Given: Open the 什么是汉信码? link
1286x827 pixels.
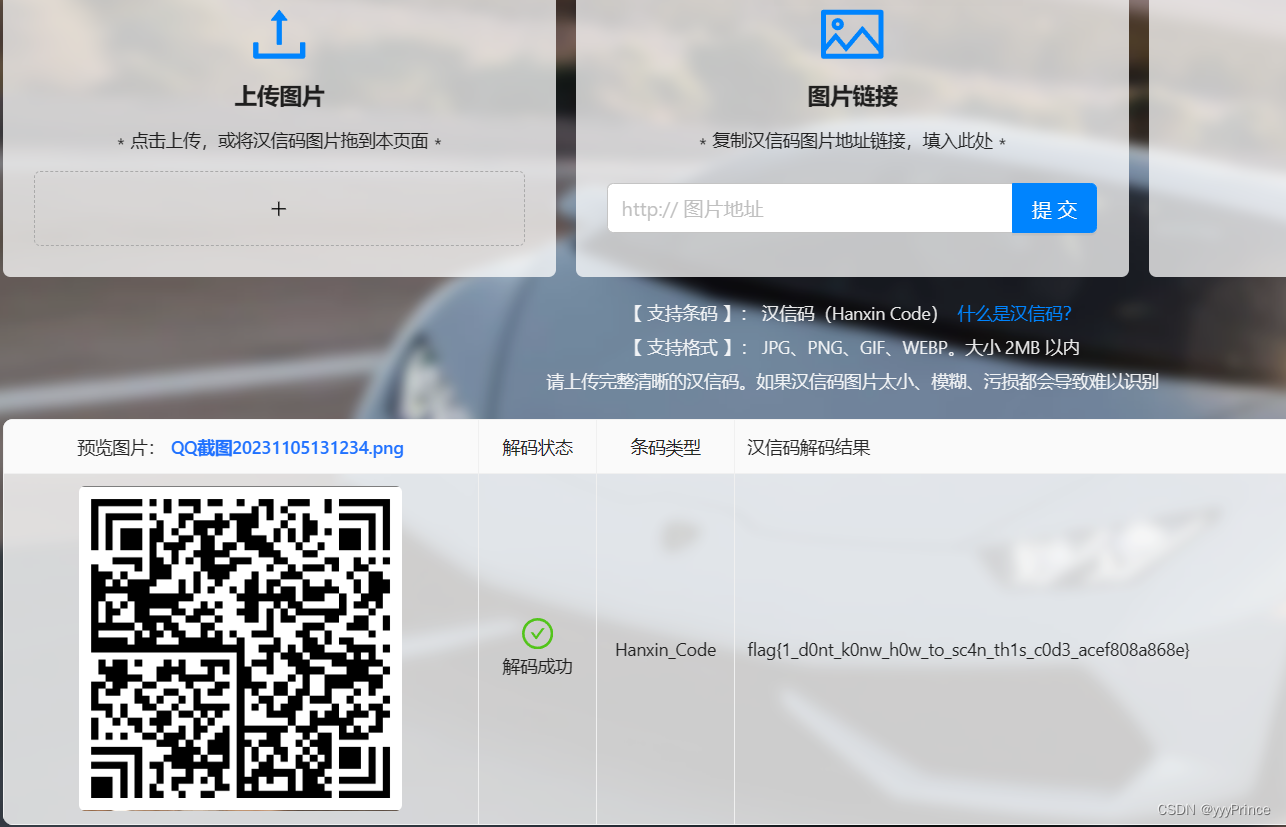Looking at the screenshot, I should tap(1014, 313).
